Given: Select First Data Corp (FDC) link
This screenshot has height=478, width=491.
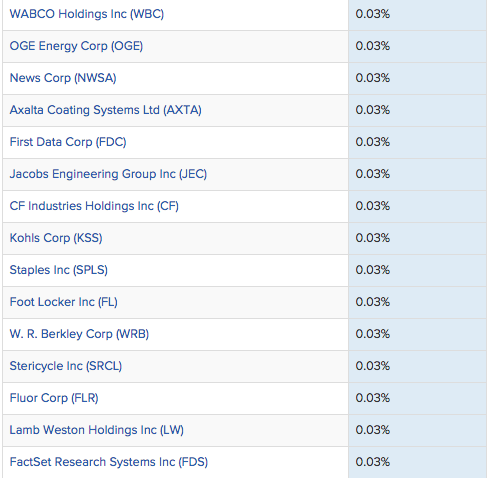Looking at the screenshot, I should pos(68,142).
